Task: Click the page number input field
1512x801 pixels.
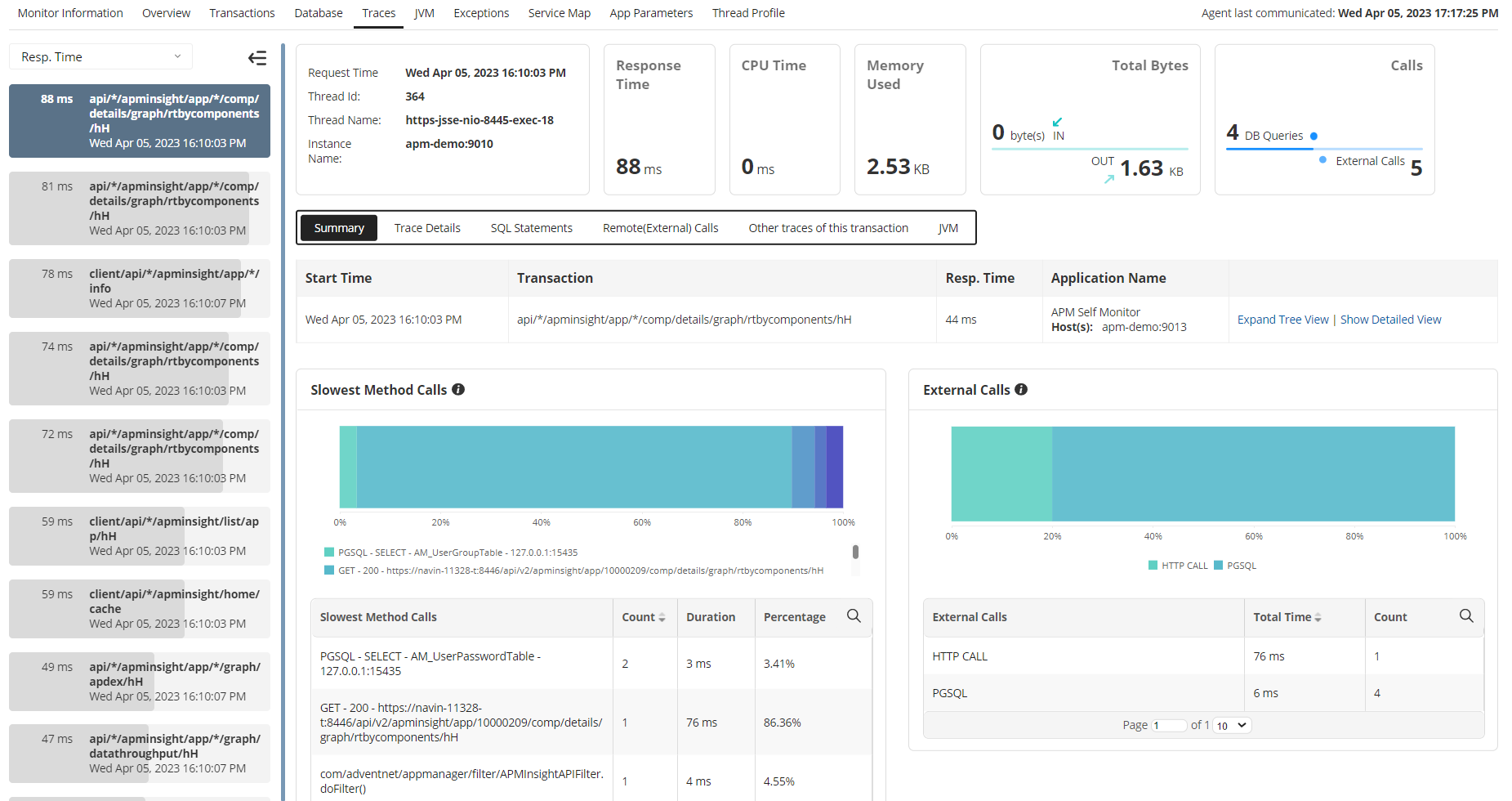Action: 1168,726
